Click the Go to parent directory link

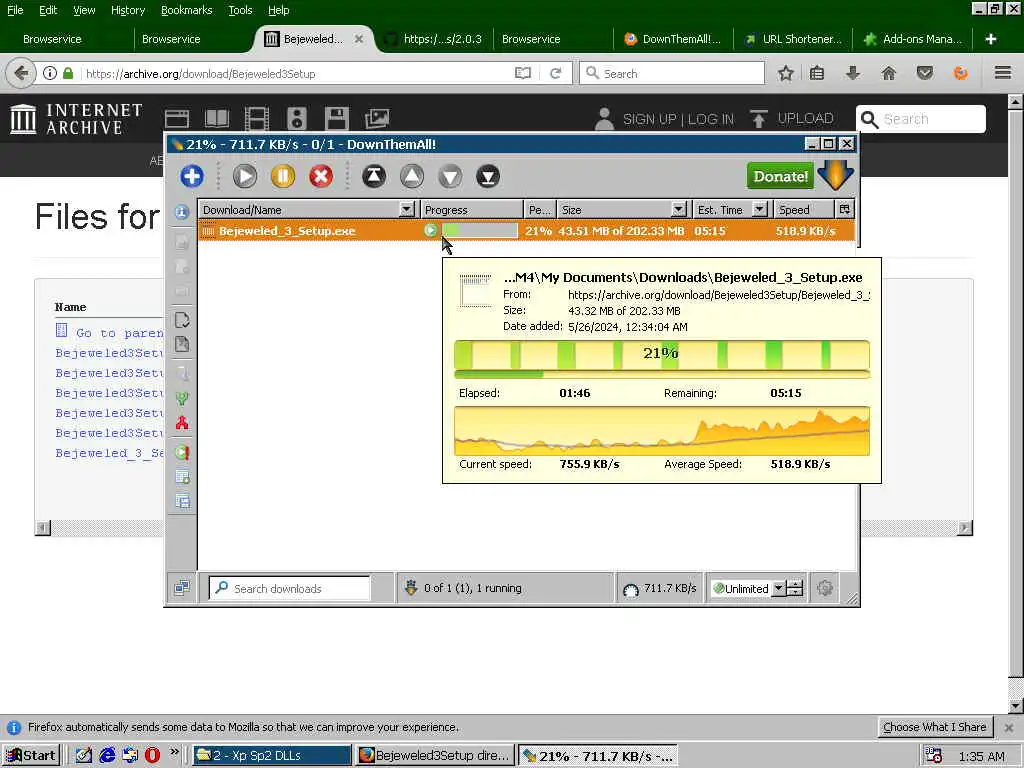pos(119,333)
